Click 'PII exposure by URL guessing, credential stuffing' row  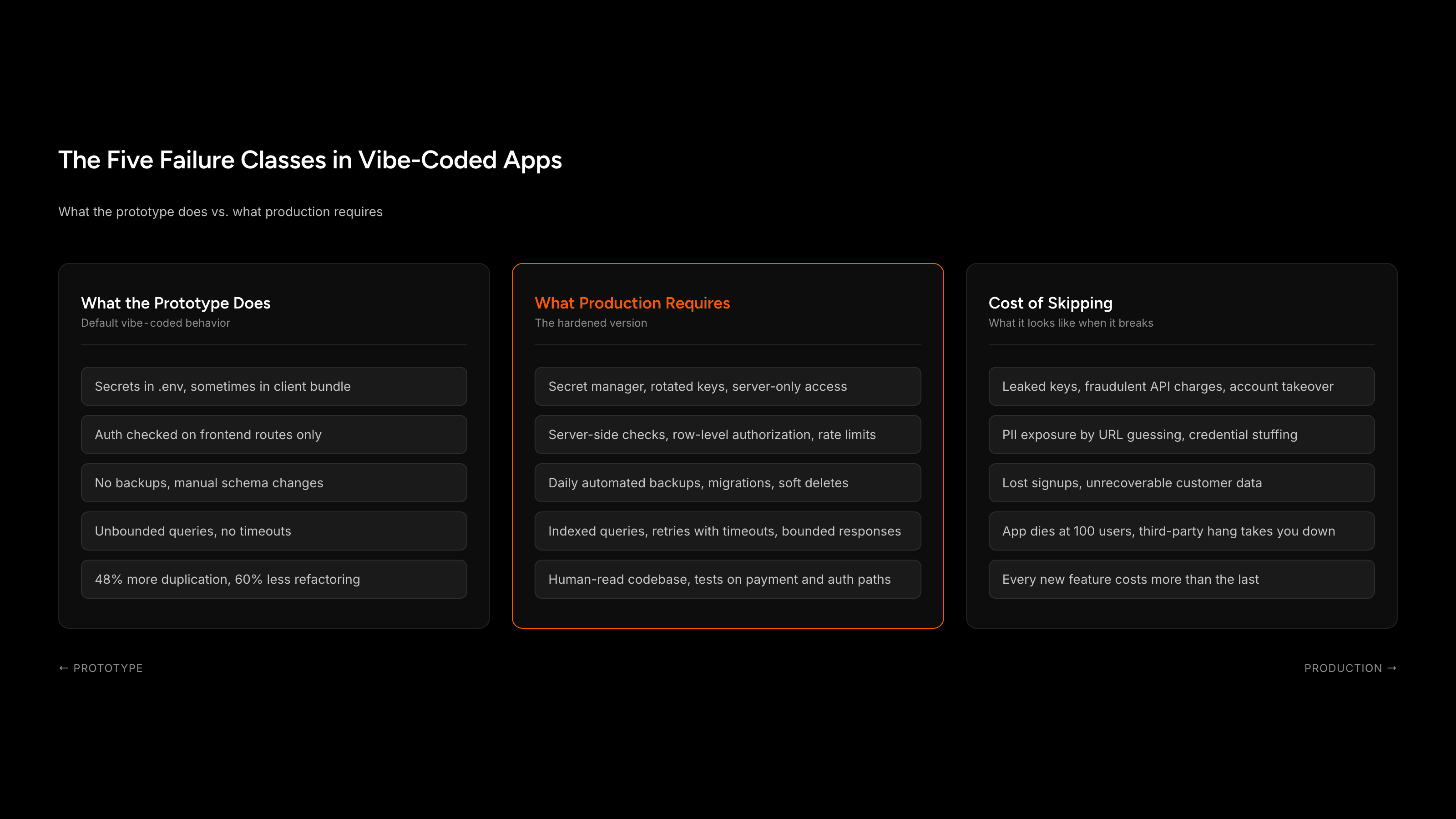click(x=1182, y=435)
